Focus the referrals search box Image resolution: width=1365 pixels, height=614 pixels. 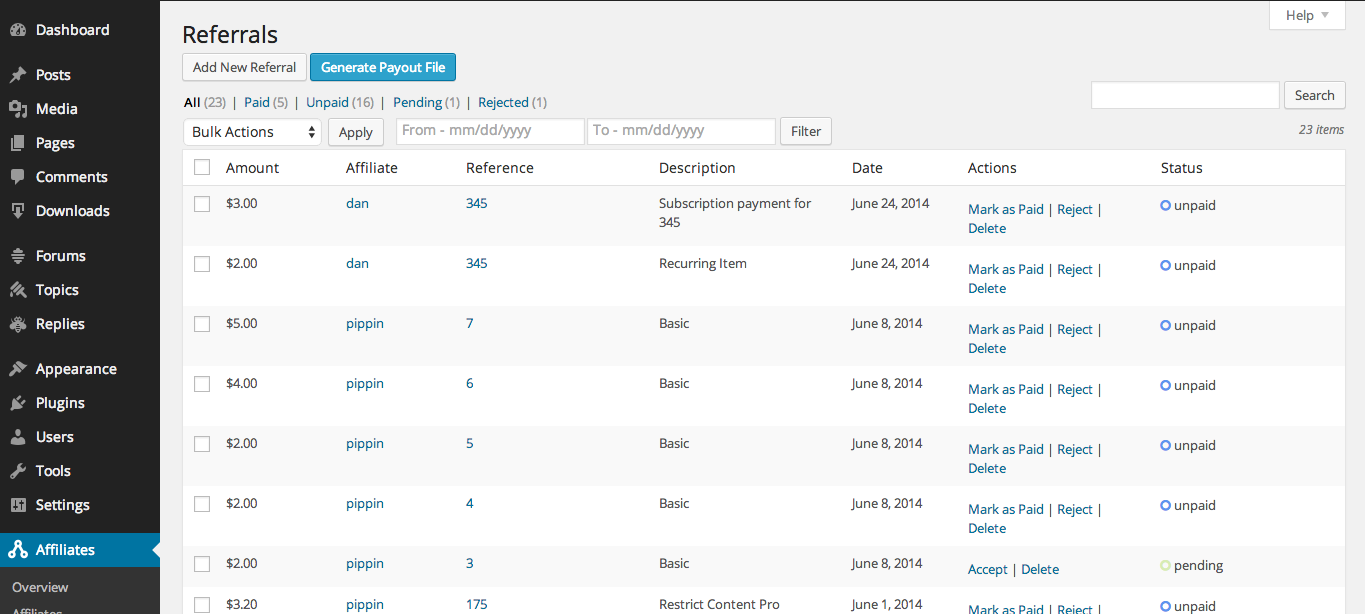(x=1185, y=95)
